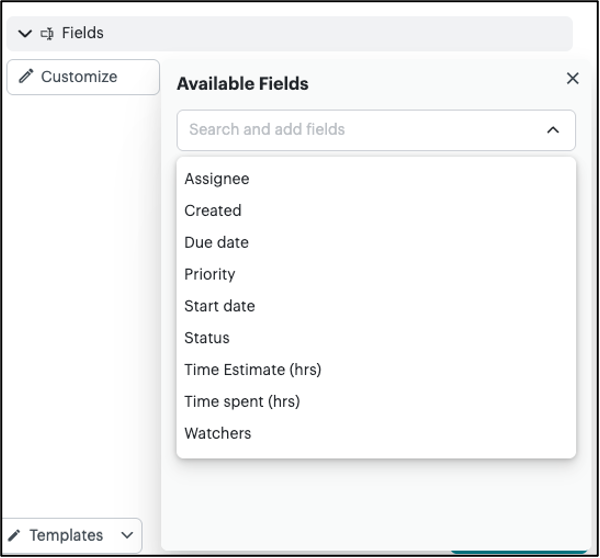This screenshot has width=600, height=558.
Task: Collapse the fields dropdown arrow
Action: (x=553, y=129)
